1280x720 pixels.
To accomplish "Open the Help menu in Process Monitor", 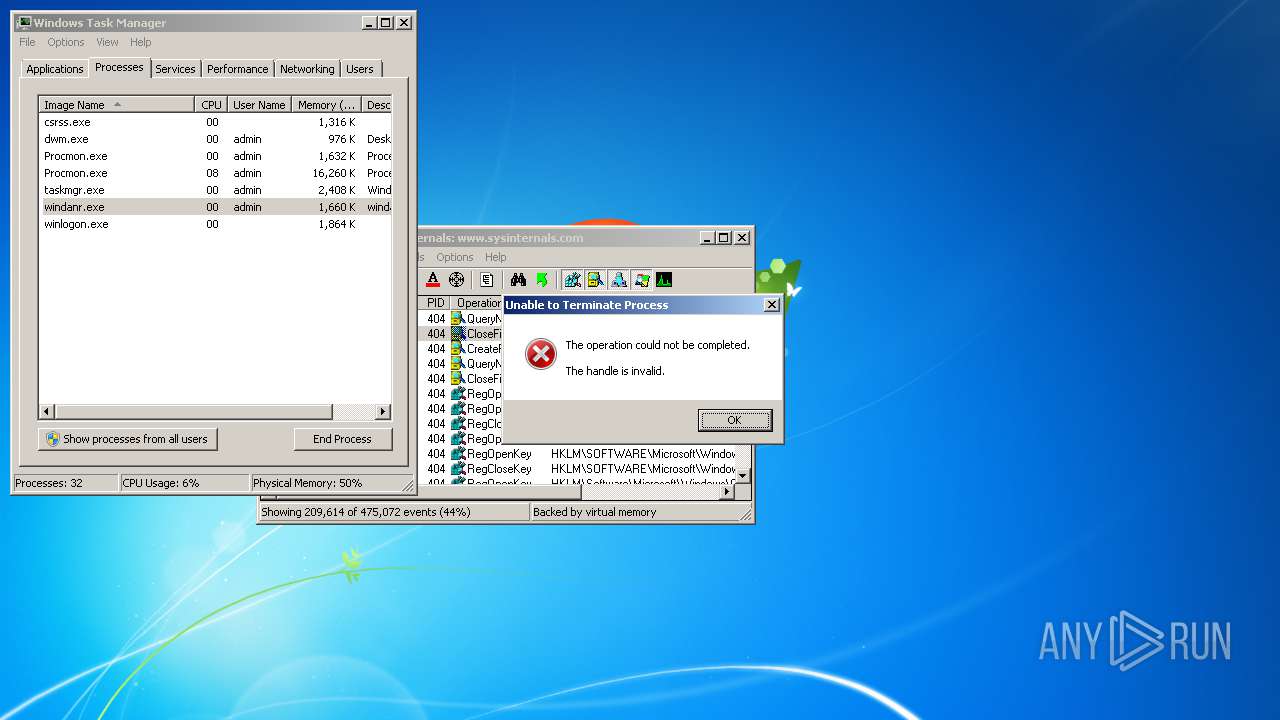I will coord(496,257).
